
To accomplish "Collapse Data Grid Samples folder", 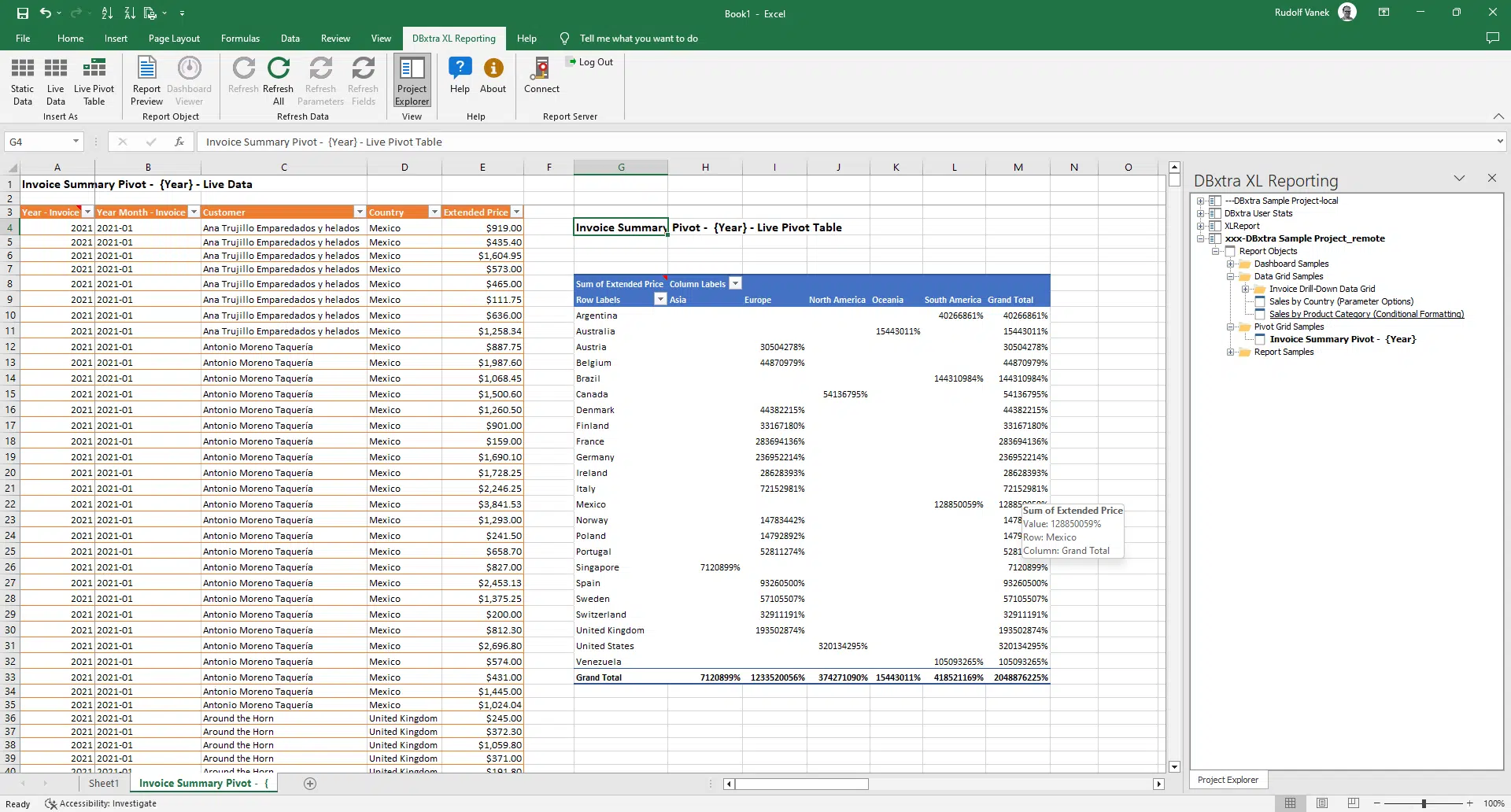I will click(1231, 276).
